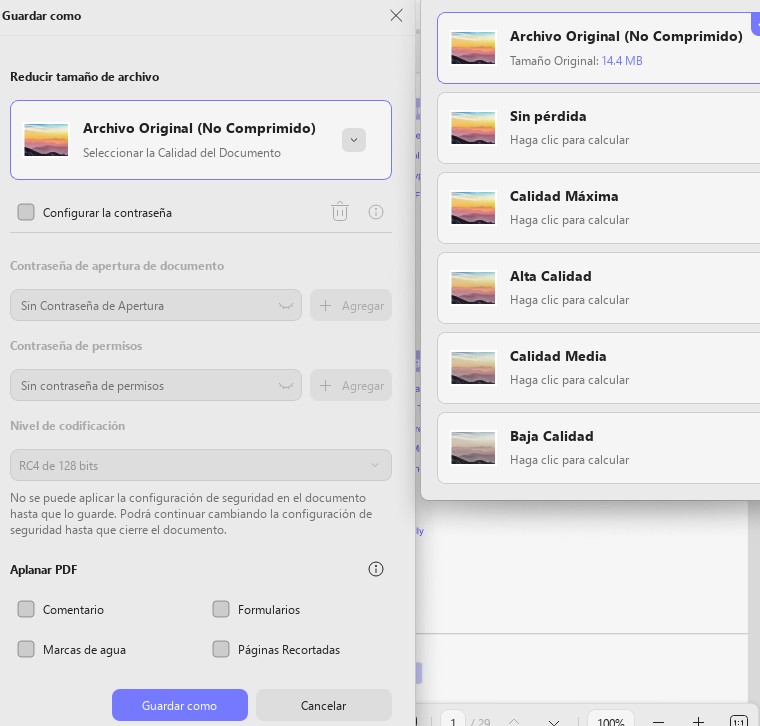This screenshot has width=760, height=726.
Task: Enable the Configurar la contraseña checkbox
Action: 26,212
